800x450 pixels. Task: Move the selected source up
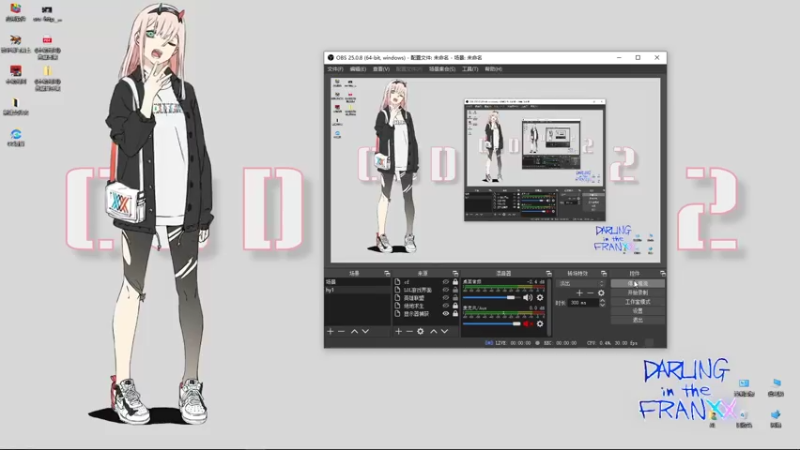click(434, 332)
